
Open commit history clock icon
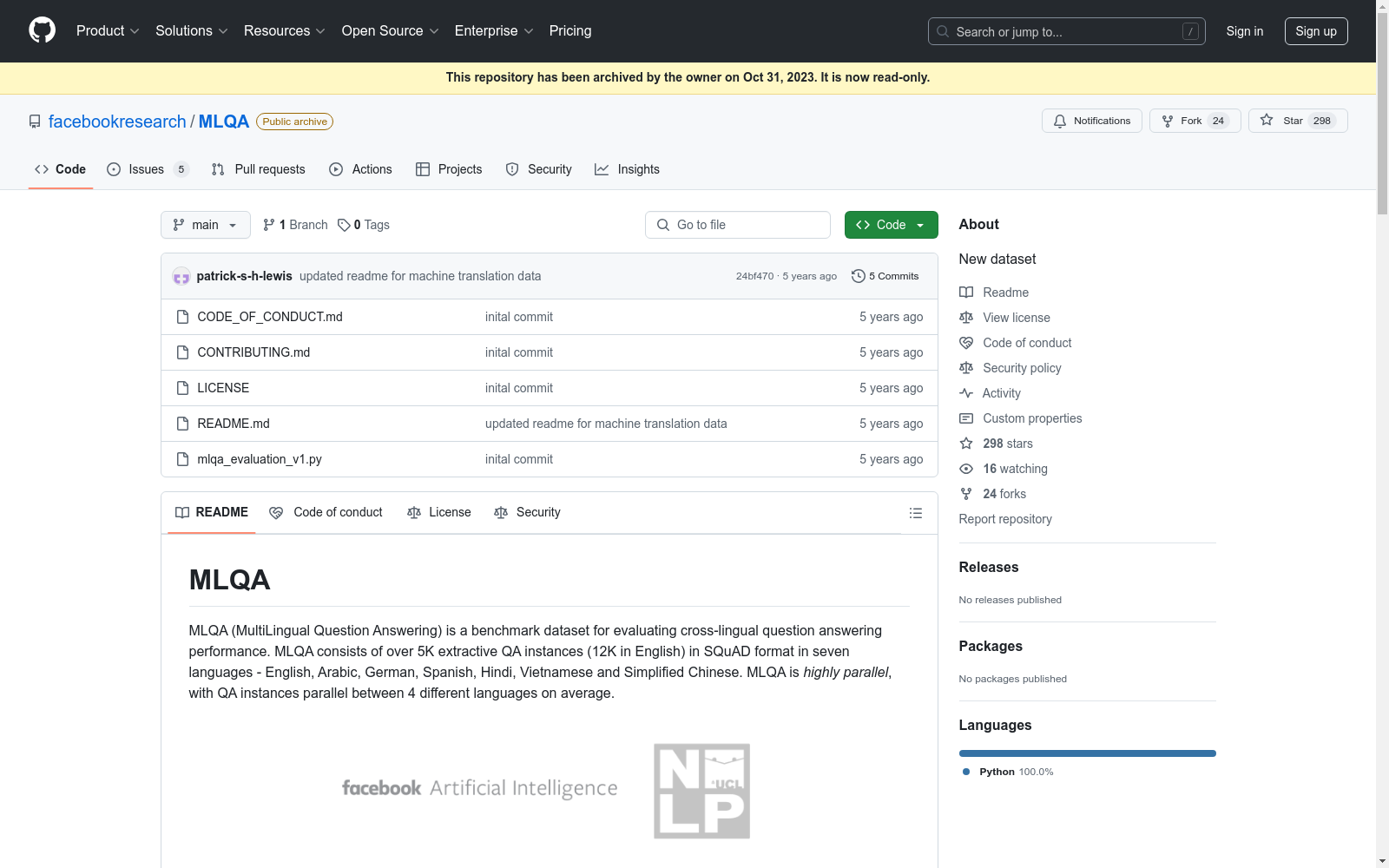859,276
